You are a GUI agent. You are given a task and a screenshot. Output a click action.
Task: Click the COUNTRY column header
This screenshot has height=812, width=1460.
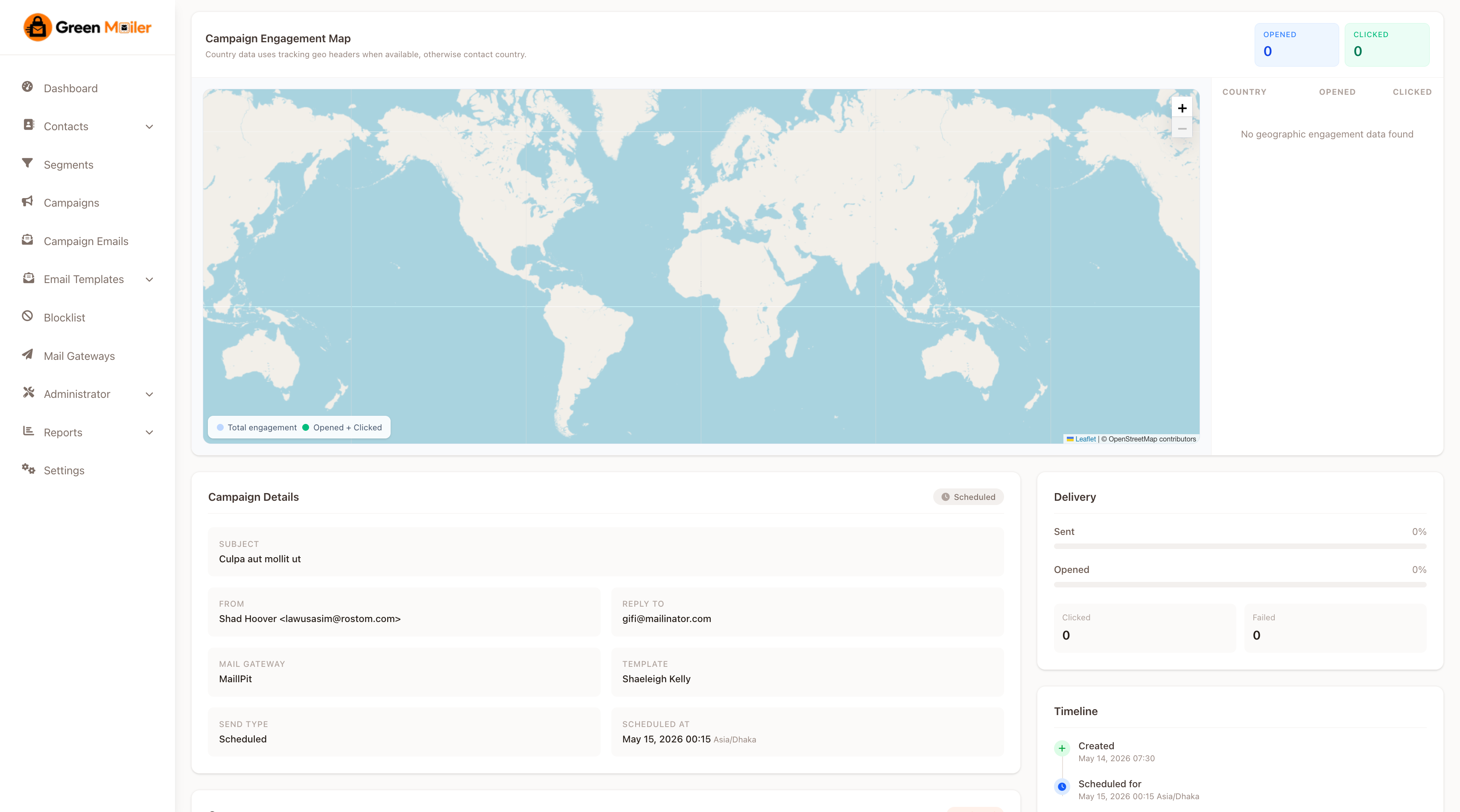pyautogui.click(x=1244, y=92)
